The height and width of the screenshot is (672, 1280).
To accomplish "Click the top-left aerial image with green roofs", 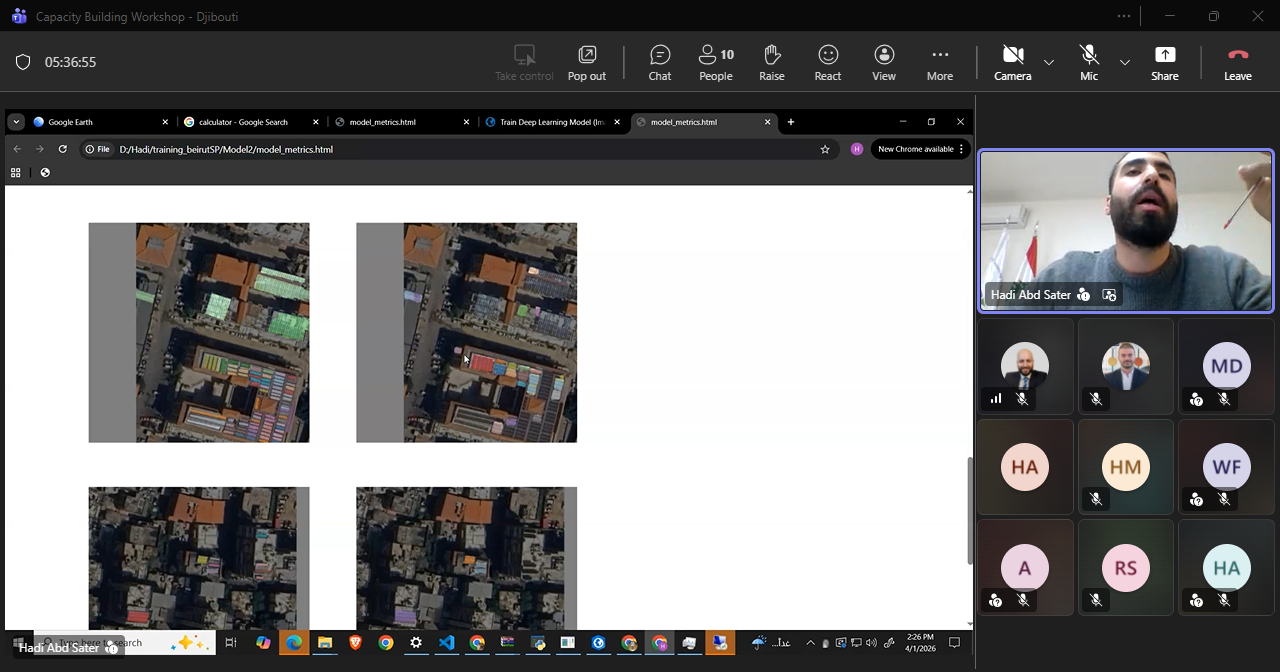I will click(199, 332).
